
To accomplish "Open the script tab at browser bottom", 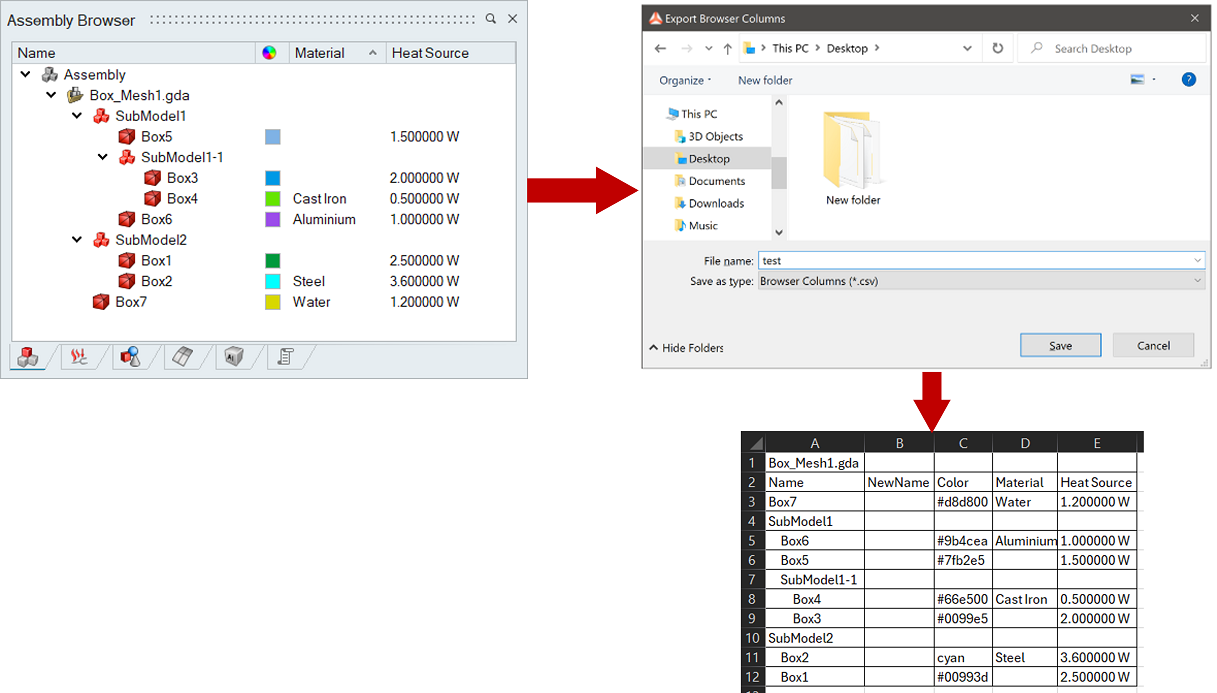I will [285, 357].
